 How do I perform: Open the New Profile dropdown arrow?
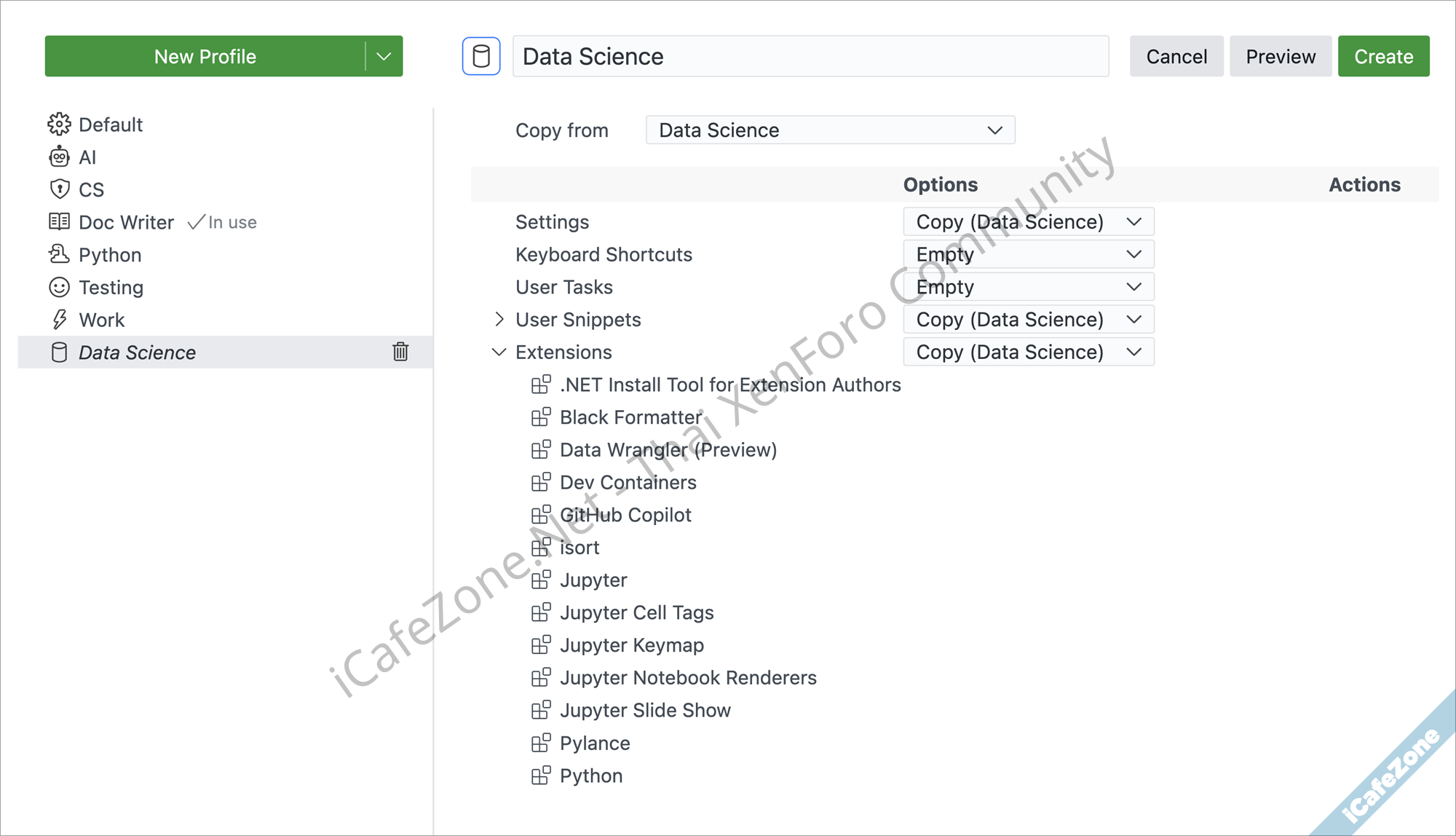pyautogui.click(x=384, y=56)
